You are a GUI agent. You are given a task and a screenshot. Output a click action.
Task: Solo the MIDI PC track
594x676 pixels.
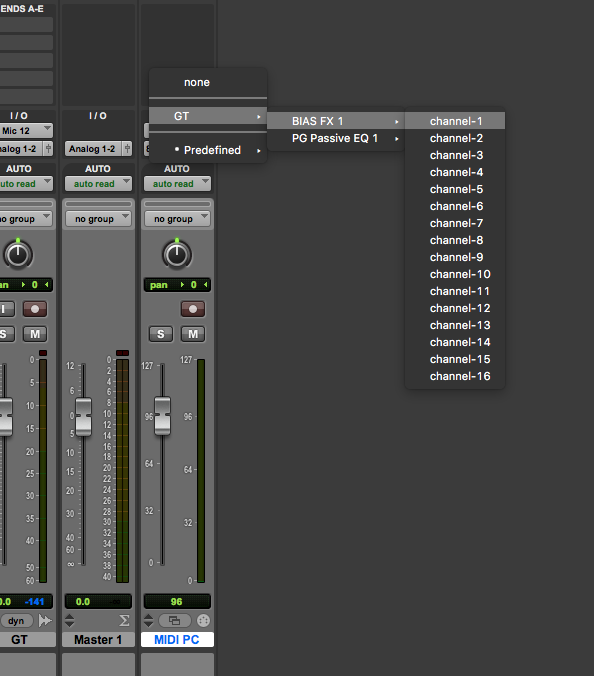coord(161,334)
